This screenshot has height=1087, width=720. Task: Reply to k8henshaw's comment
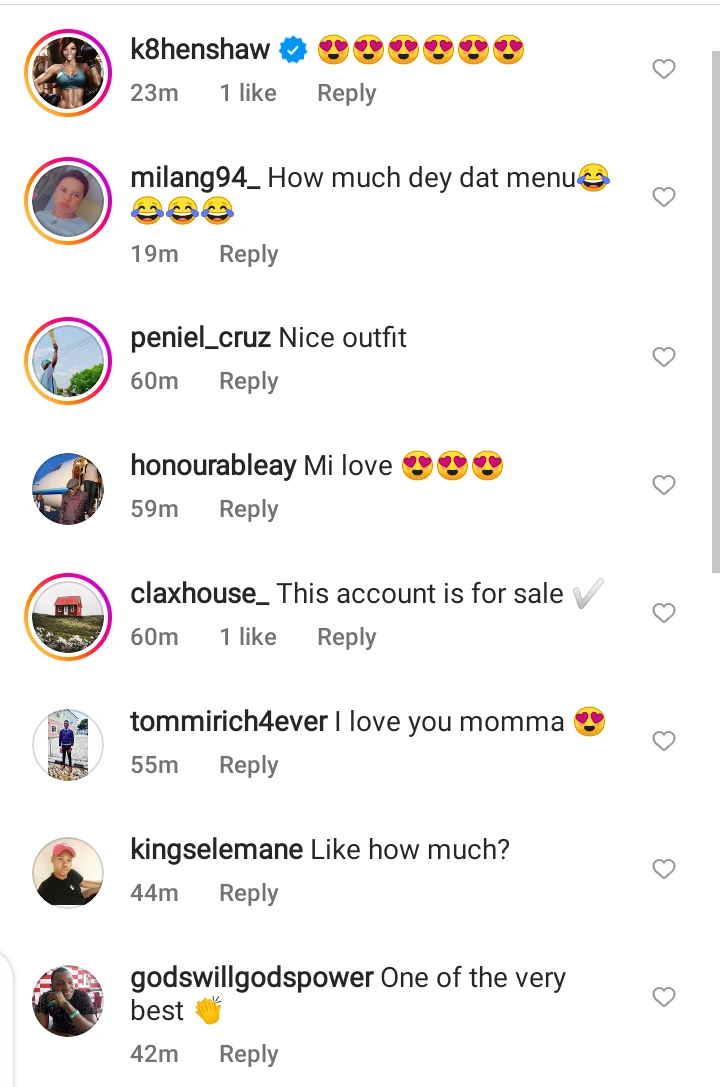point(346,93)
